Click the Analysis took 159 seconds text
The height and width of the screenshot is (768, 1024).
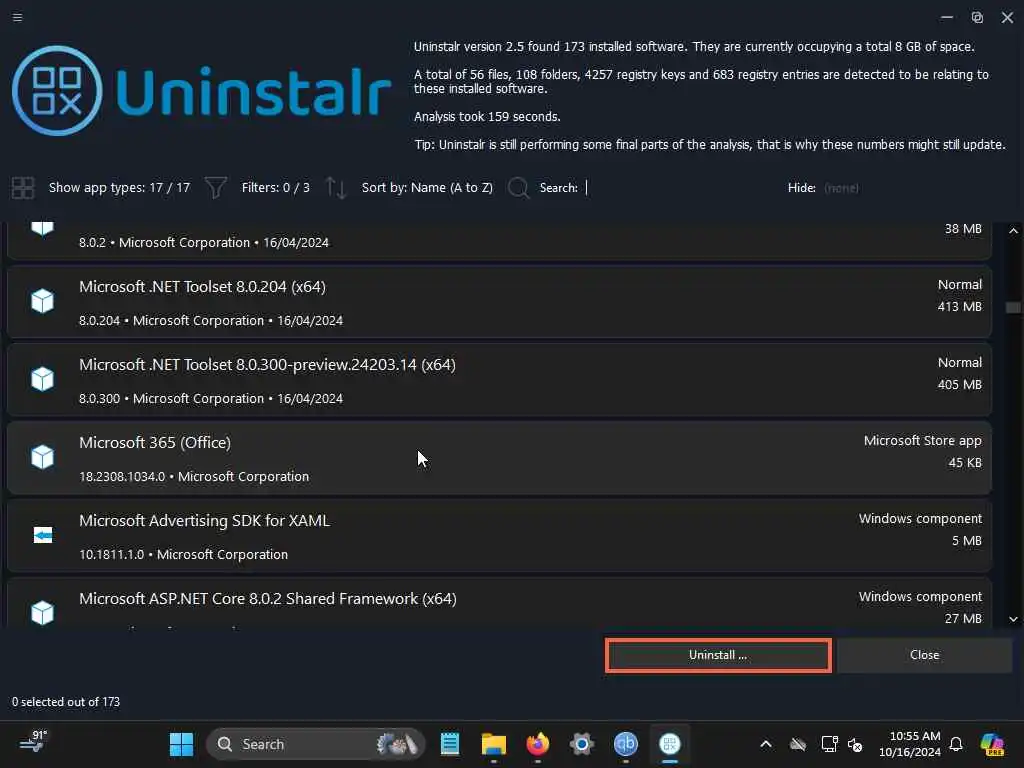click(x=487, y=117)
